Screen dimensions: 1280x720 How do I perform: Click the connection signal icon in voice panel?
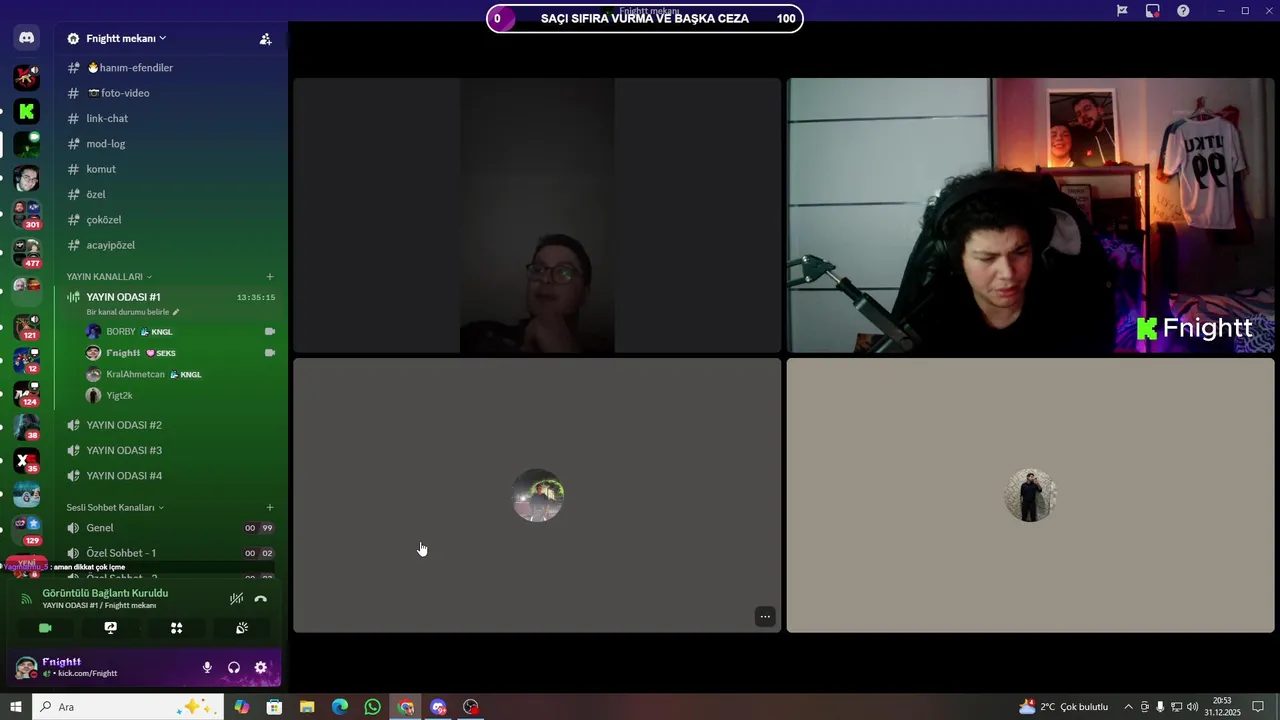[27, 599]
